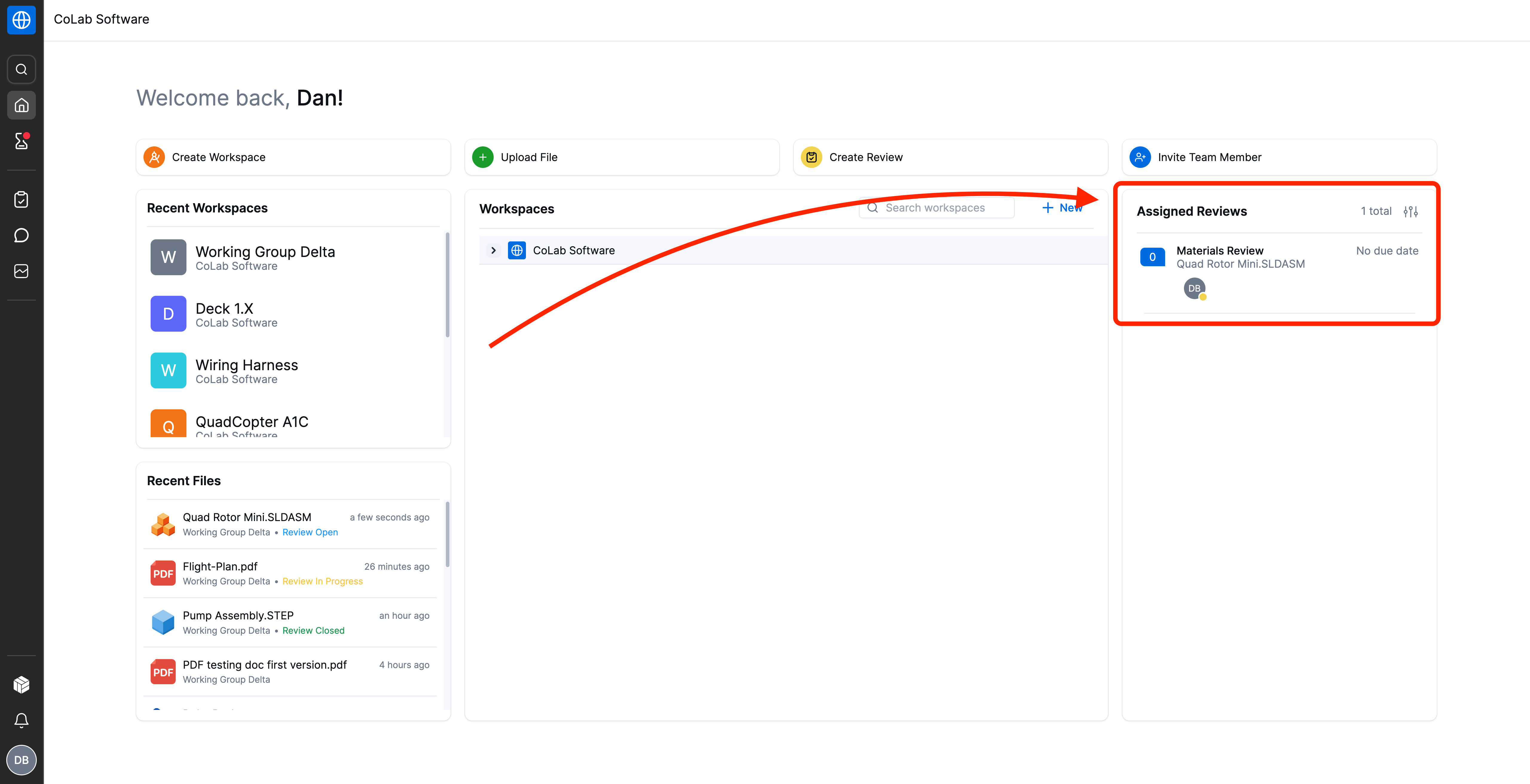
Task: Click the Pump Assembly blue cube icon
Action: (163, 622)
